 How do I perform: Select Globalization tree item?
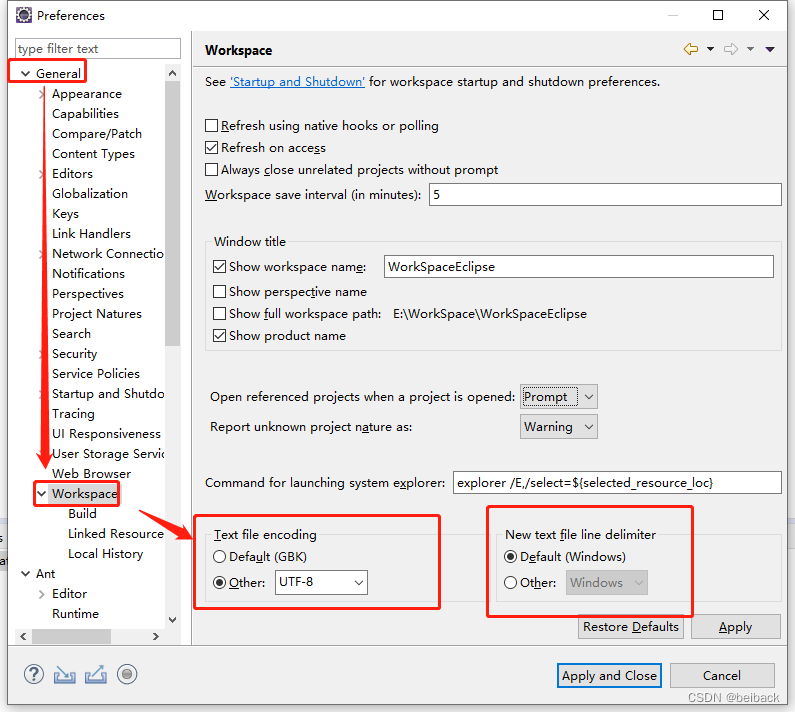click(x=90, y=194)
